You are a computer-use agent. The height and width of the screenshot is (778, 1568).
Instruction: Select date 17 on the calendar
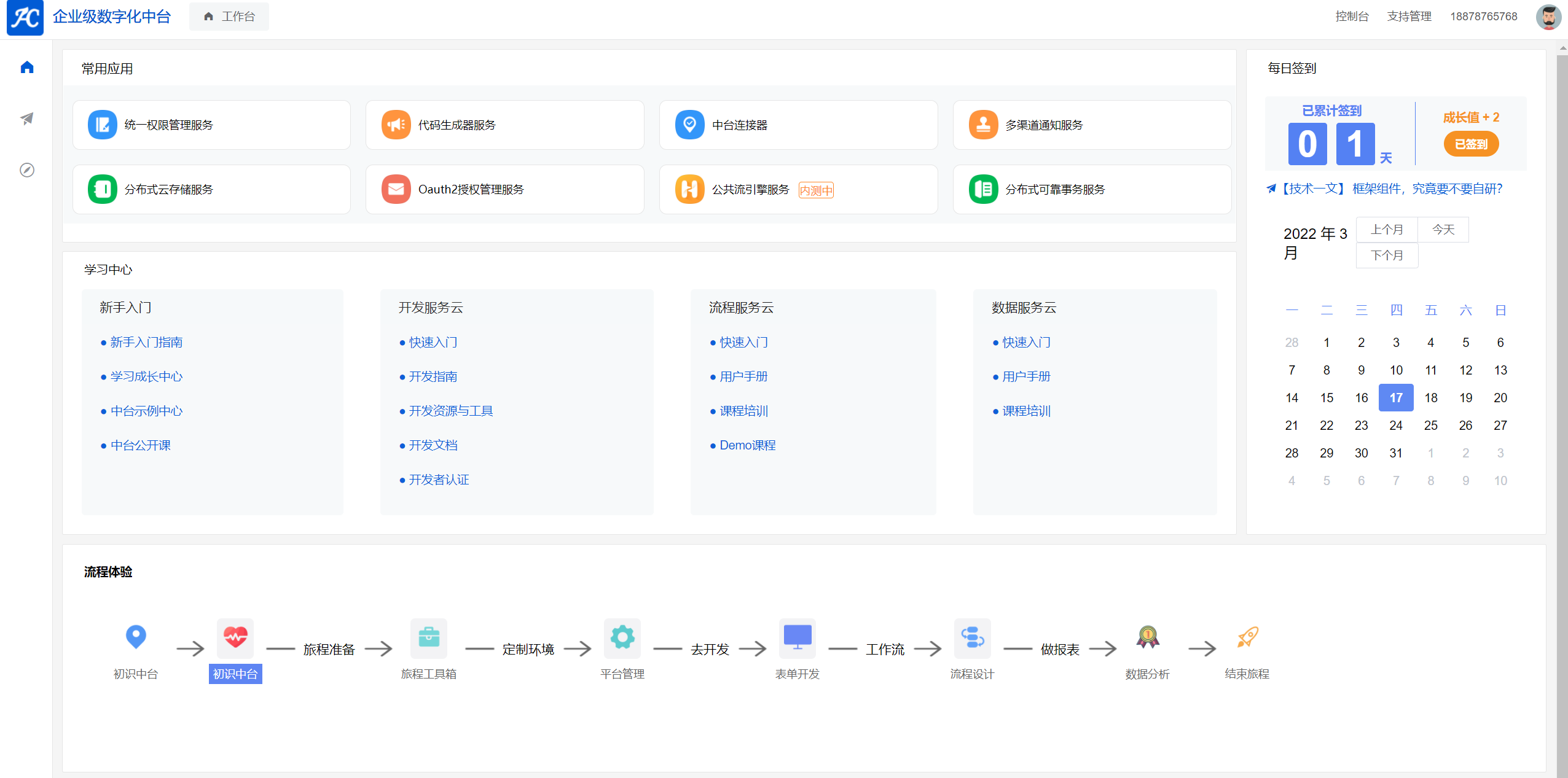click(1395, 397)
